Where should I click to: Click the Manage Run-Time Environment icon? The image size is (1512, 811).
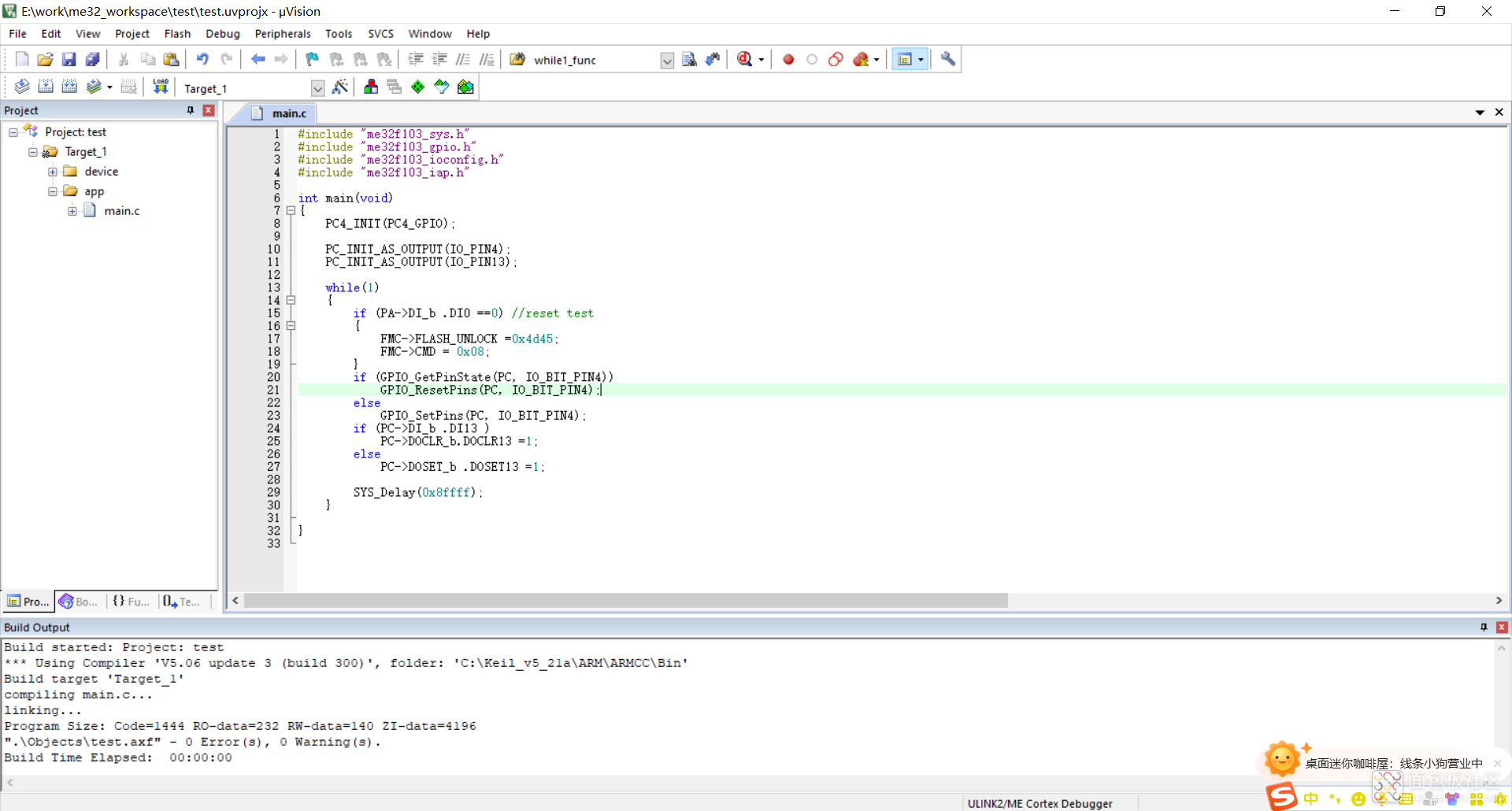coord(442,87)
